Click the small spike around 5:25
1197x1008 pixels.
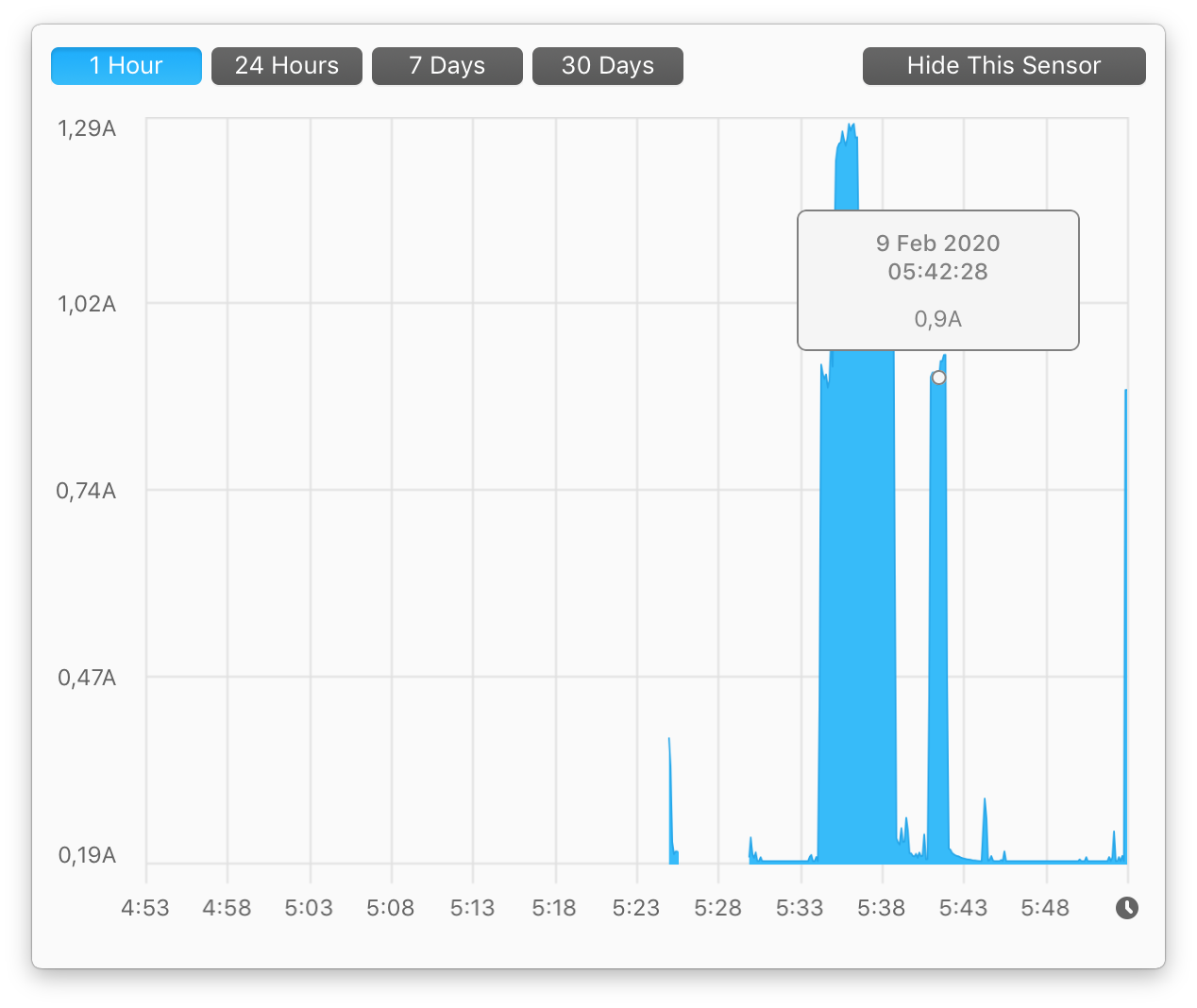[671, 802]
